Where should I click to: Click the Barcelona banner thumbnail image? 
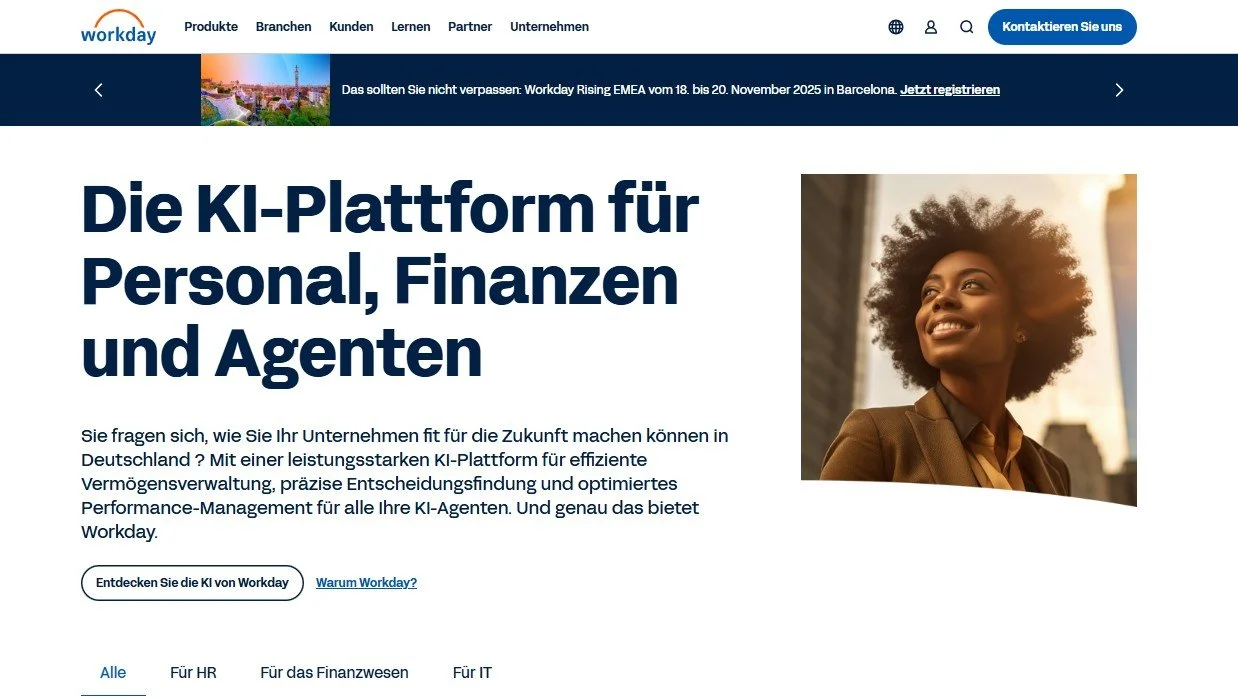[265, 90]
